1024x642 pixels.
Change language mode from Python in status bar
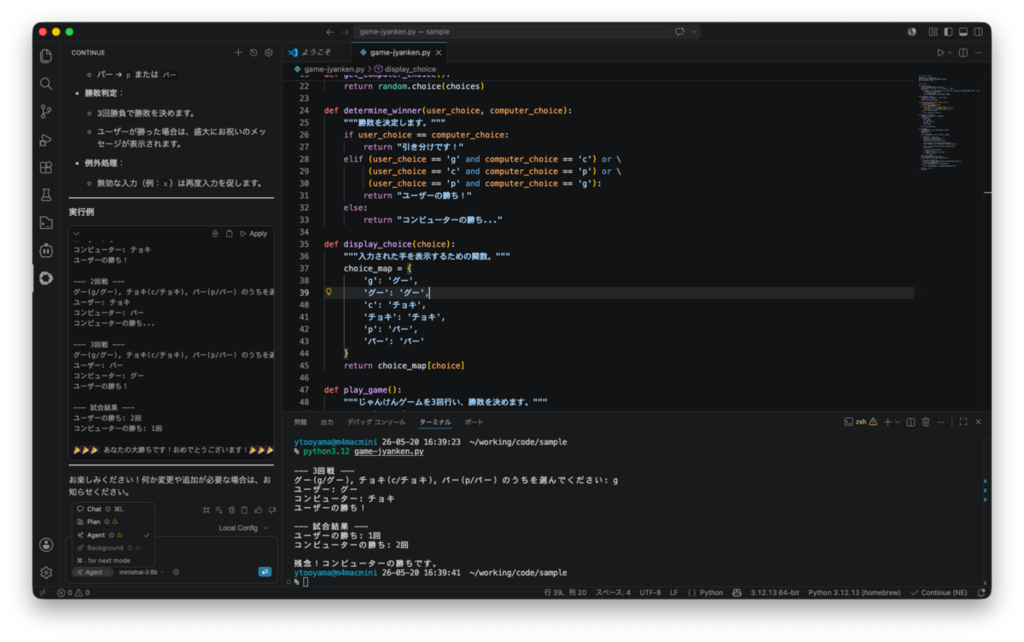pos(711,592)
